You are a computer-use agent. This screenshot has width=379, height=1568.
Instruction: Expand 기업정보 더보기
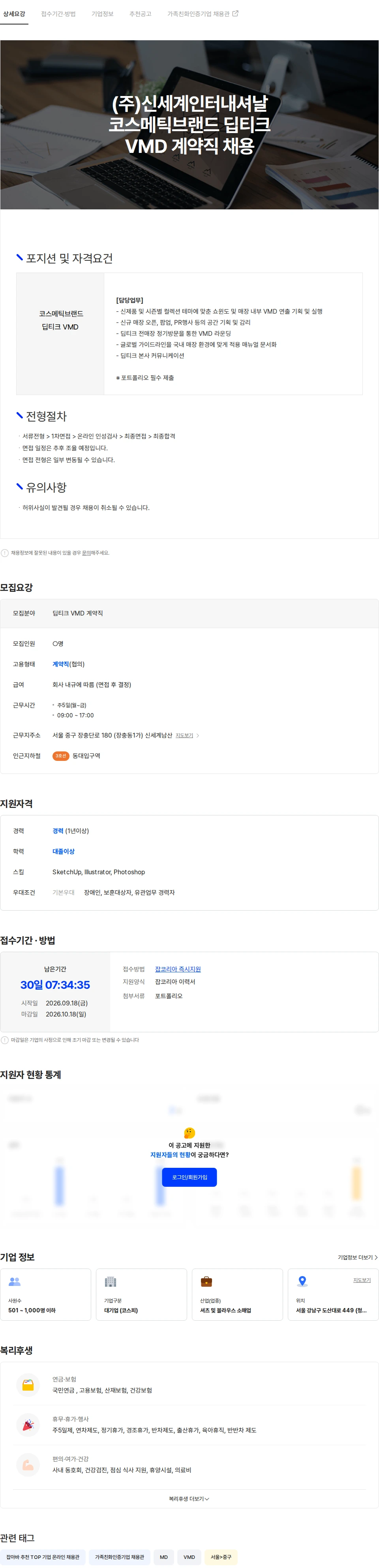pyautogui.click(x=358, y=1257)
